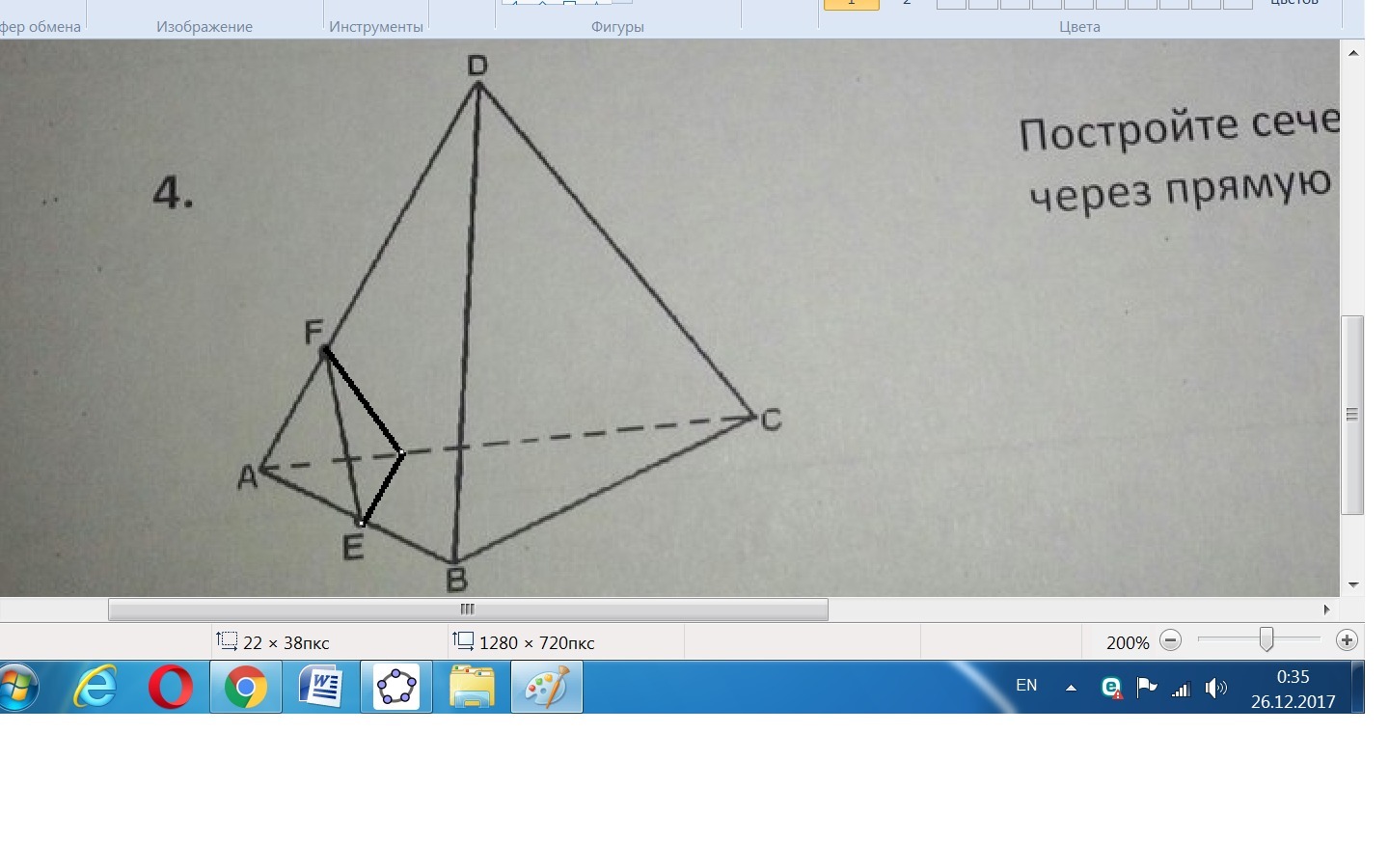Click the Zoom in plus button
Viewport: 1389px width, 868px height.
pos(1347,640)
